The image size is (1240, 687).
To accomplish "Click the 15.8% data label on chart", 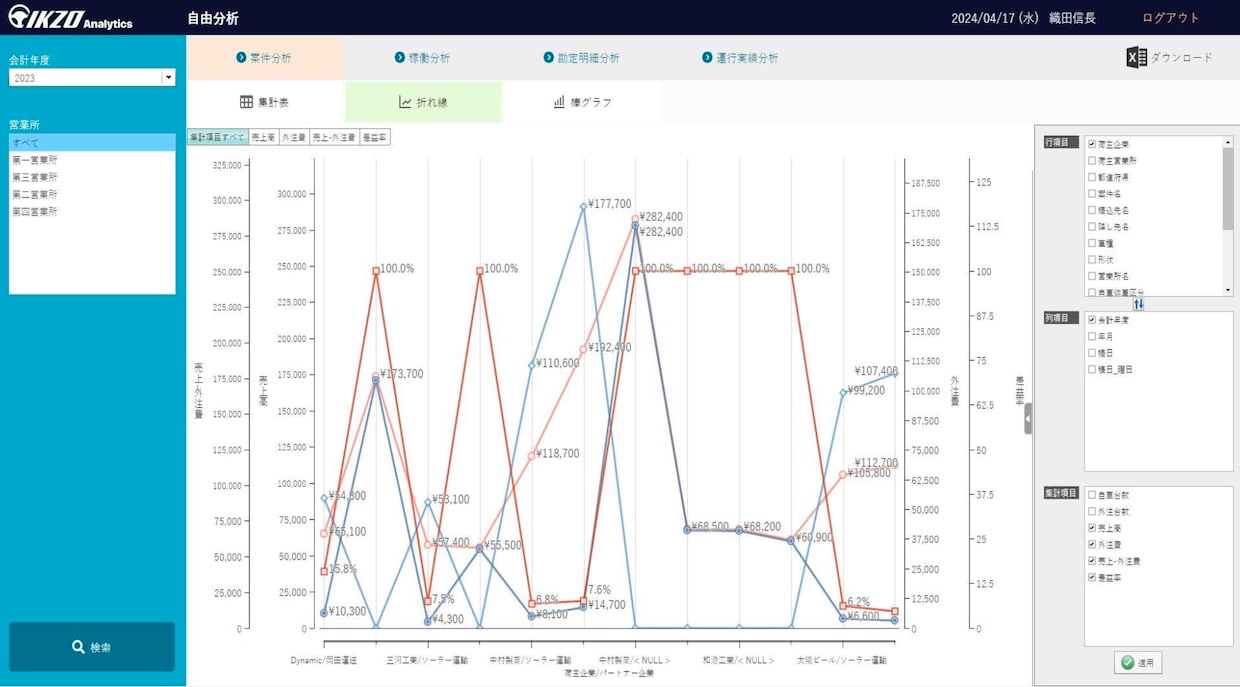I will (x=343, y=569).
